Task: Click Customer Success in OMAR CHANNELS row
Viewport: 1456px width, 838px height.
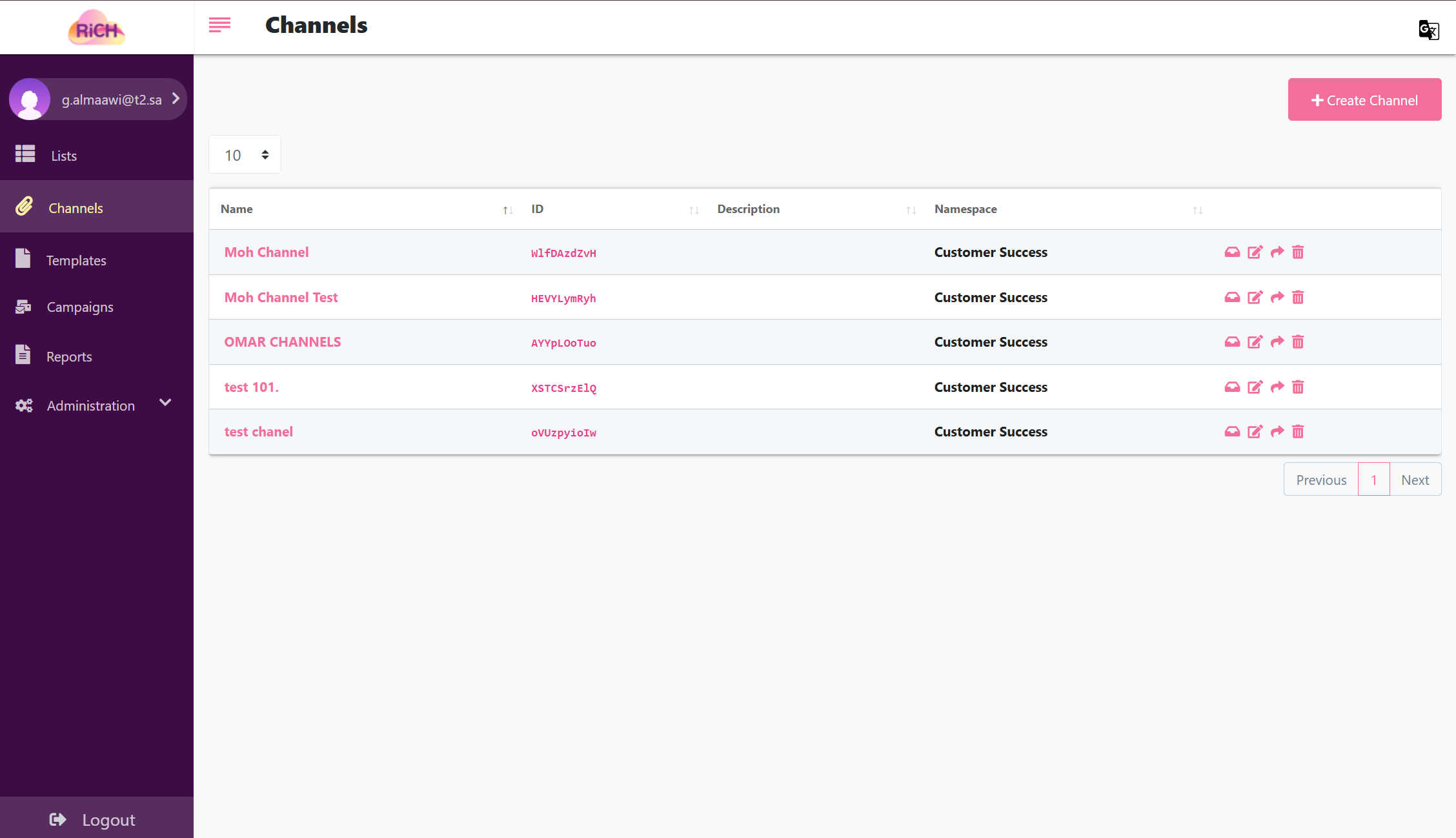Action: (991, 342)
